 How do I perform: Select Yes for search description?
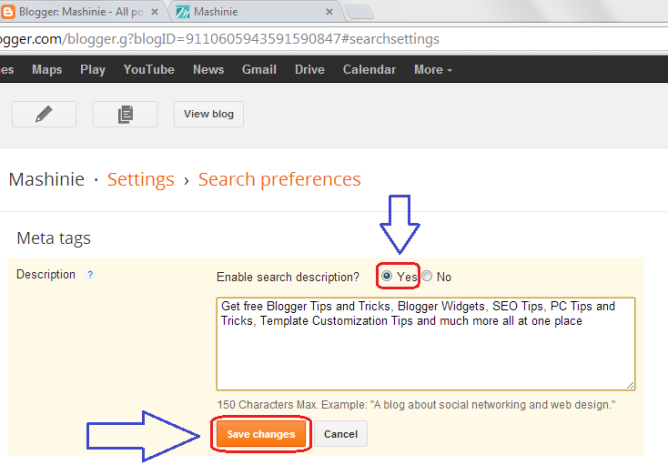[x=386, y=276]
